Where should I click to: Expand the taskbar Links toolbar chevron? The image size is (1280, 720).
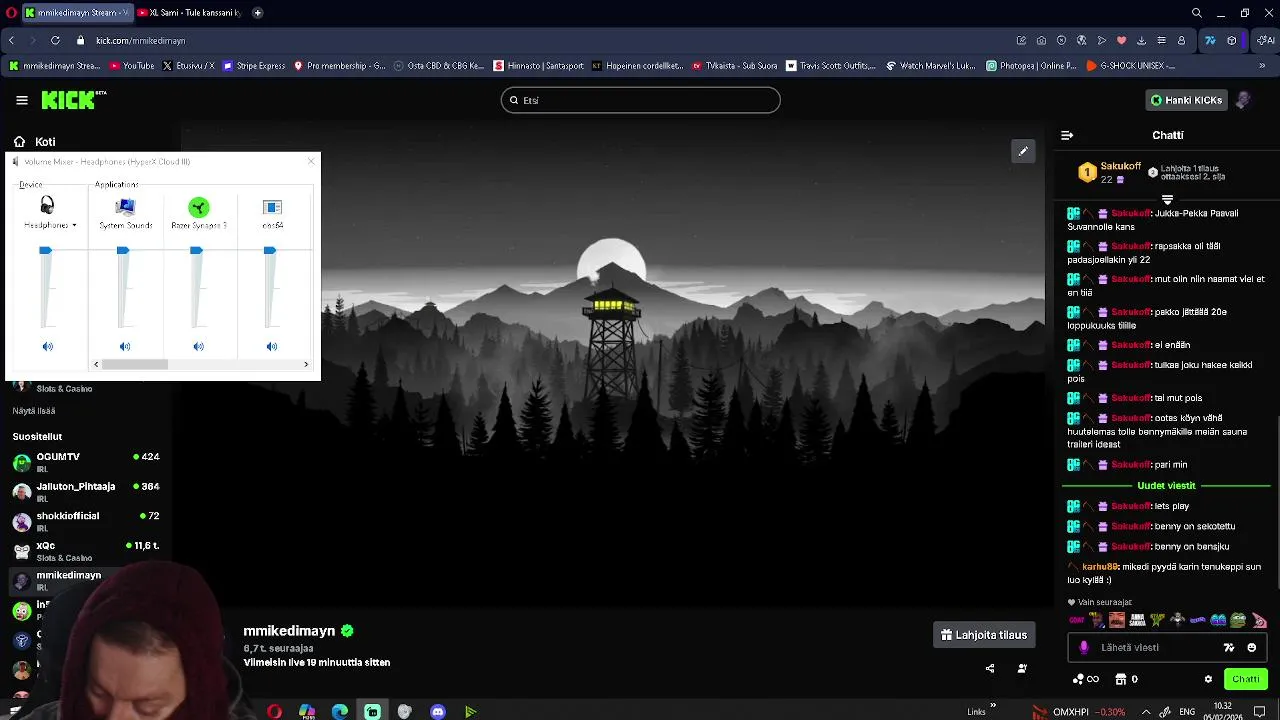click(x=992, y=707)
